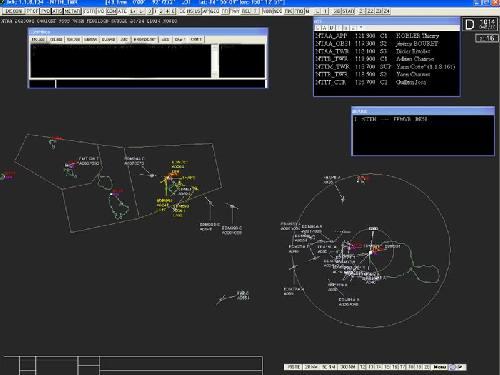Select 20 NM range in bottom toolbar

[x=311, y=367]
